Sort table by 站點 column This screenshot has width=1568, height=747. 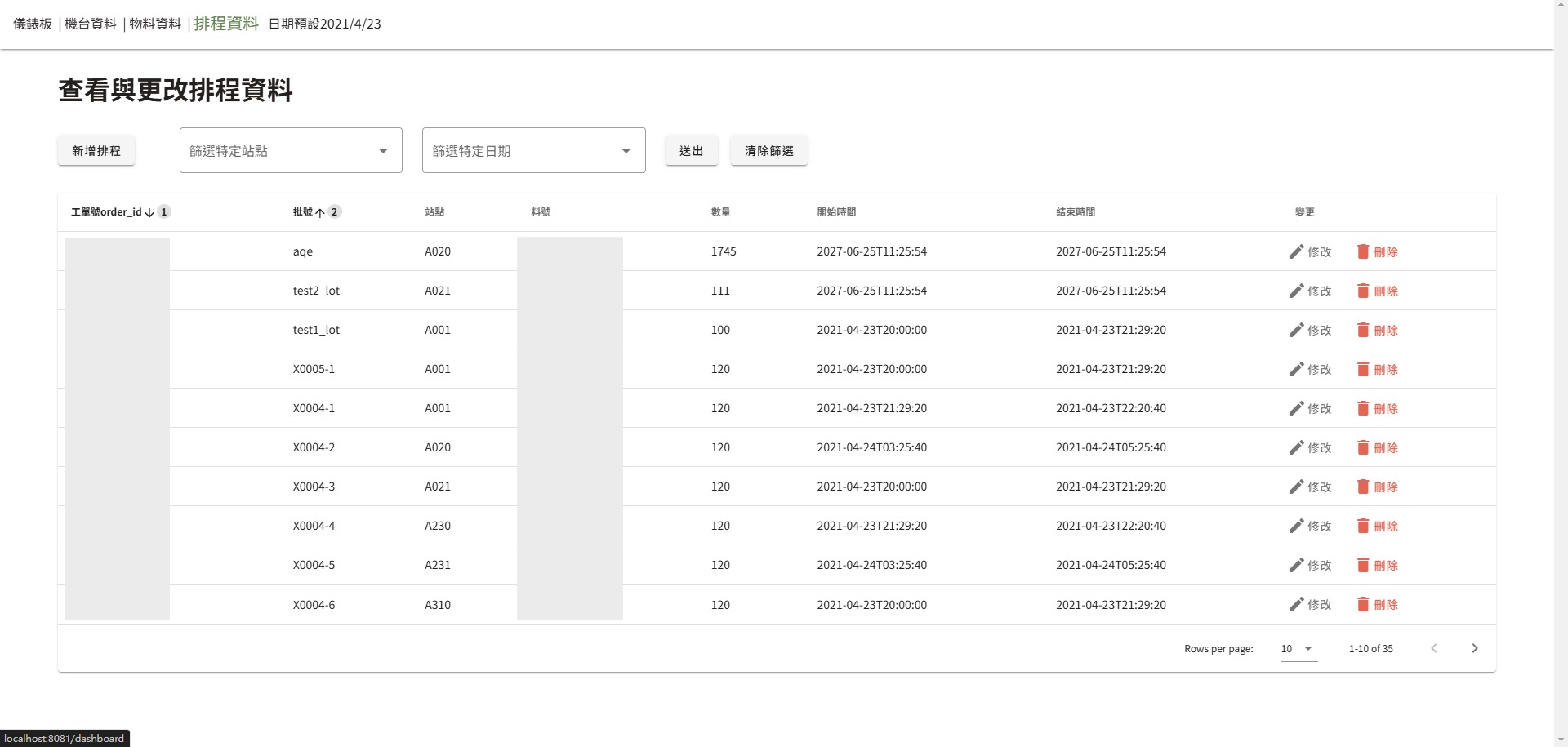pyautogui.click(x=434, y=212)
